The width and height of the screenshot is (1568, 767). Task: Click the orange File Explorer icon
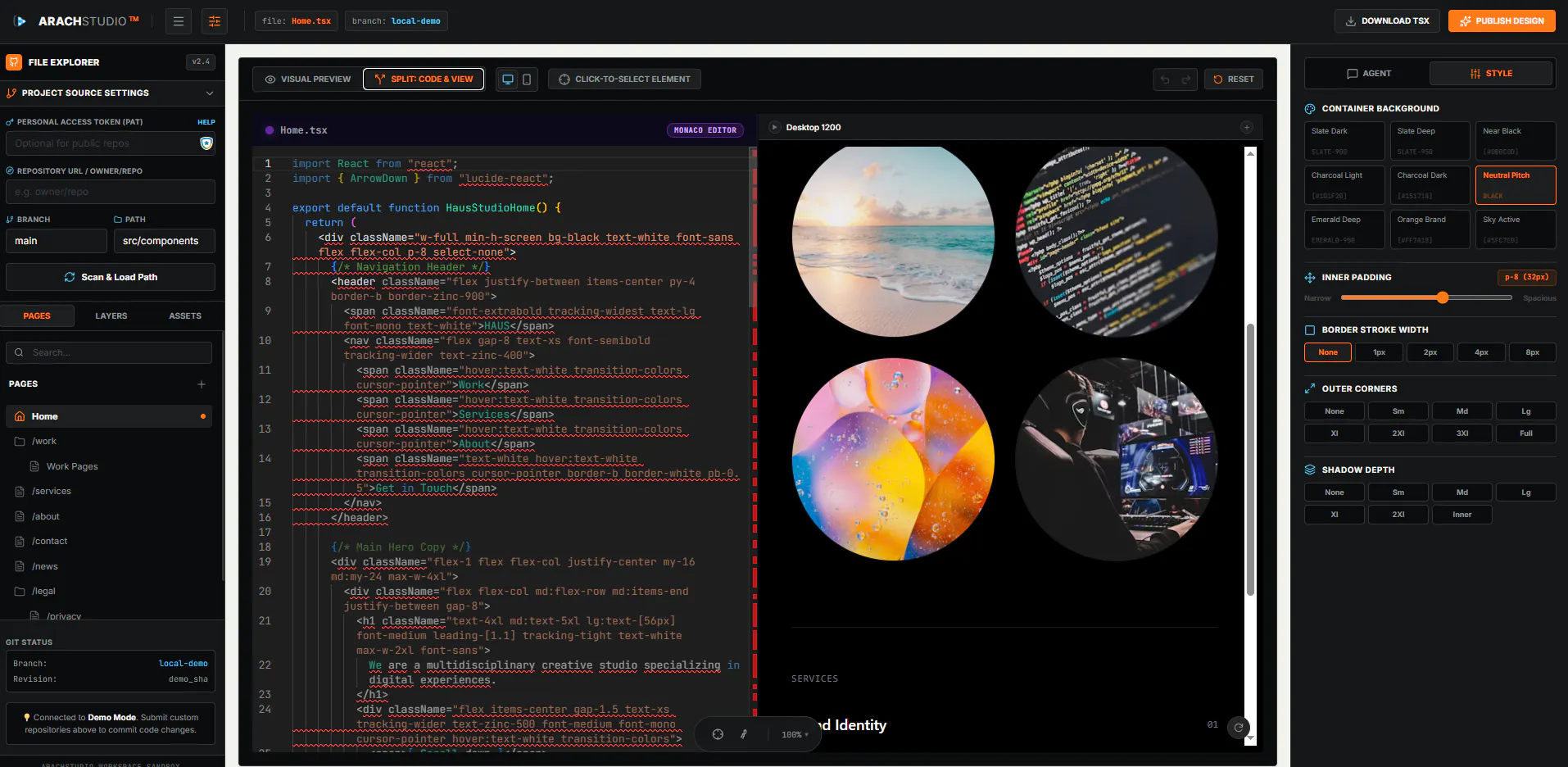click(x=14, y=62)
